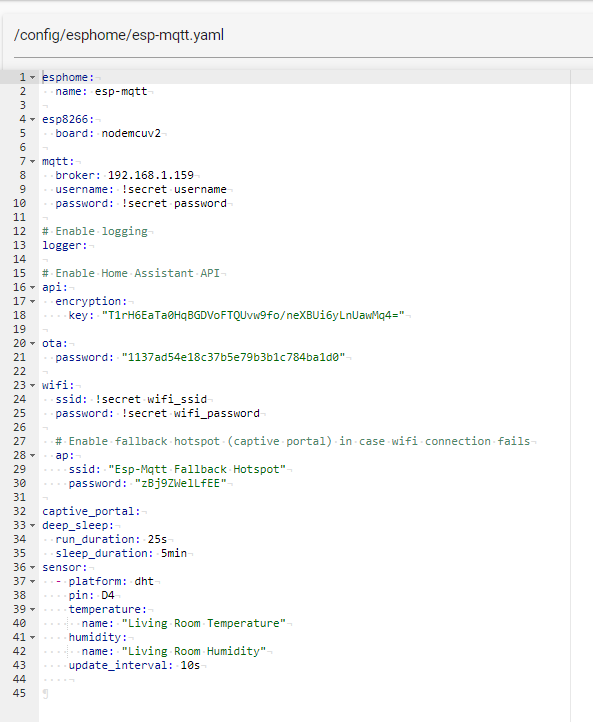This screenshot has height=722, width=593.
Task: Place cursor at update_interval 10s value
Action: [x=190, y=665]
